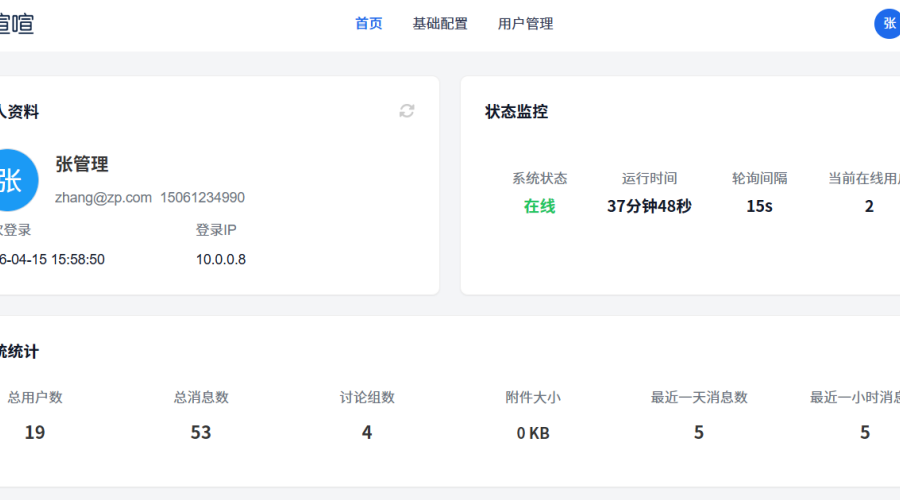Click the online users value 2

(x=869, y=206)
